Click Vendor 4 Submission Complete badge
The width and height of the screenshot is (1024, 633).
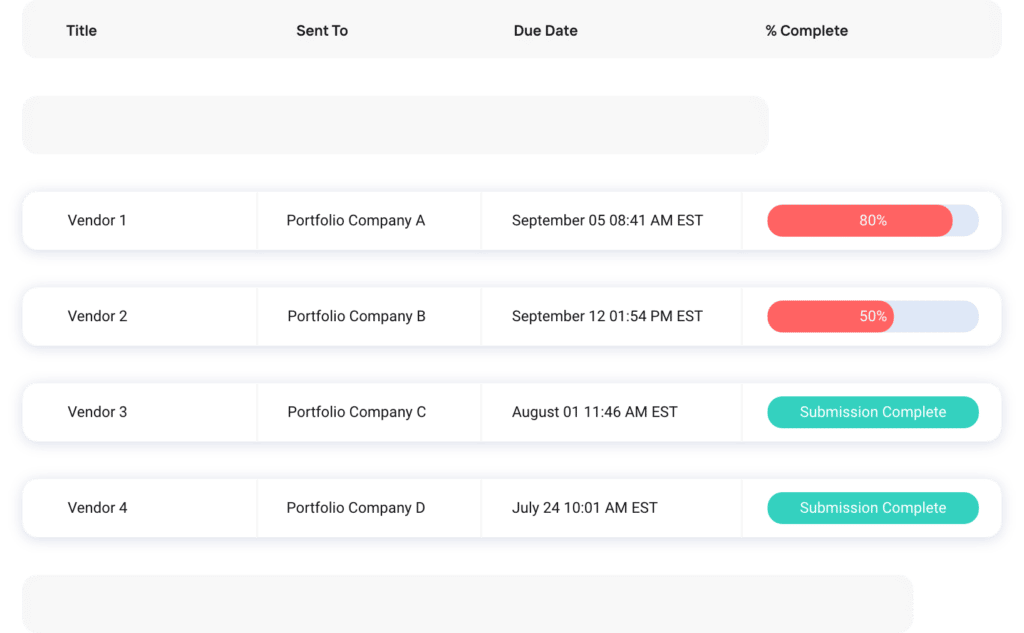coord(872,508)
